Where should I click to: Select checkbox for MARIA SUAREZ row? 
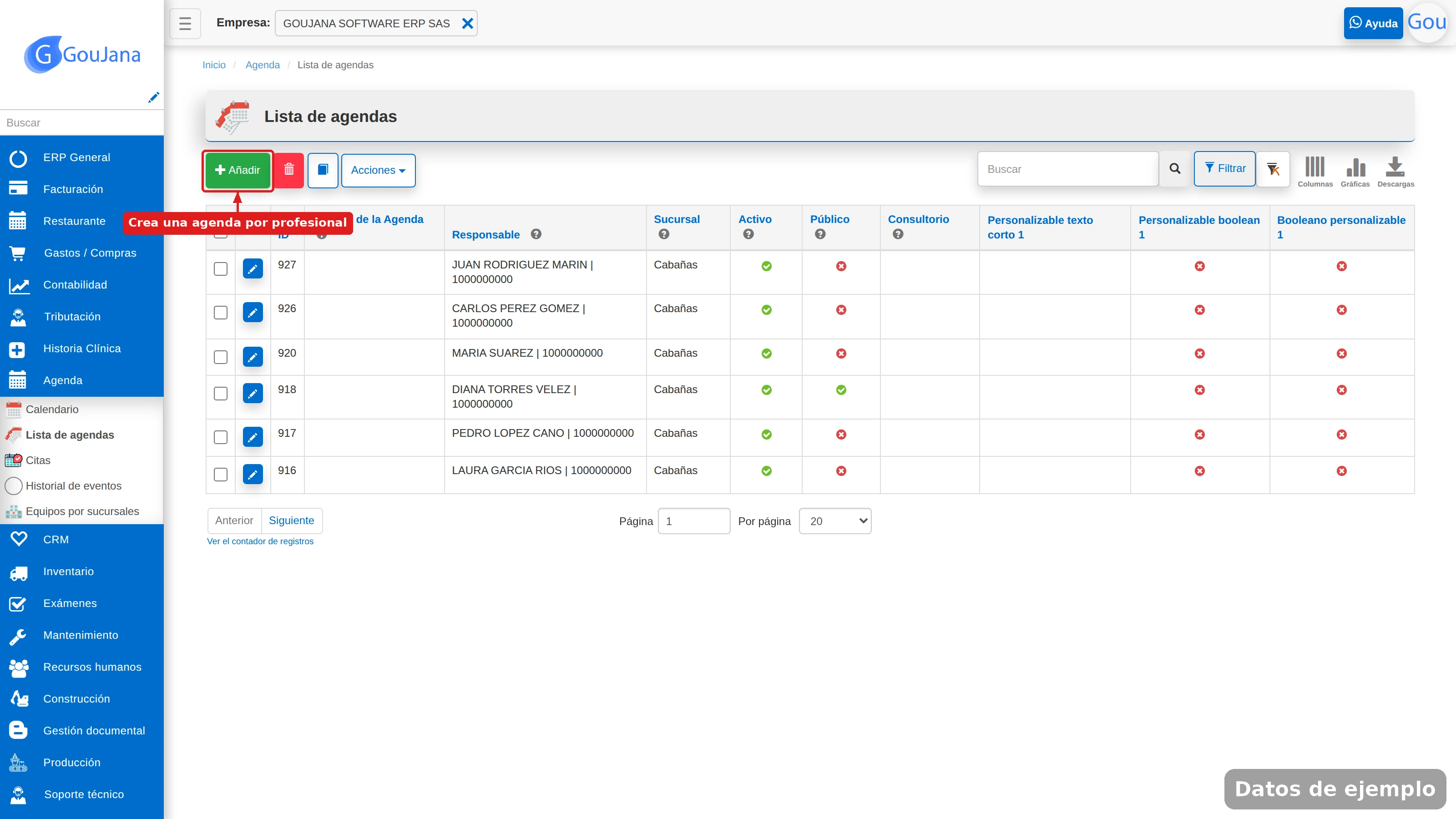(x=220, y=357)
